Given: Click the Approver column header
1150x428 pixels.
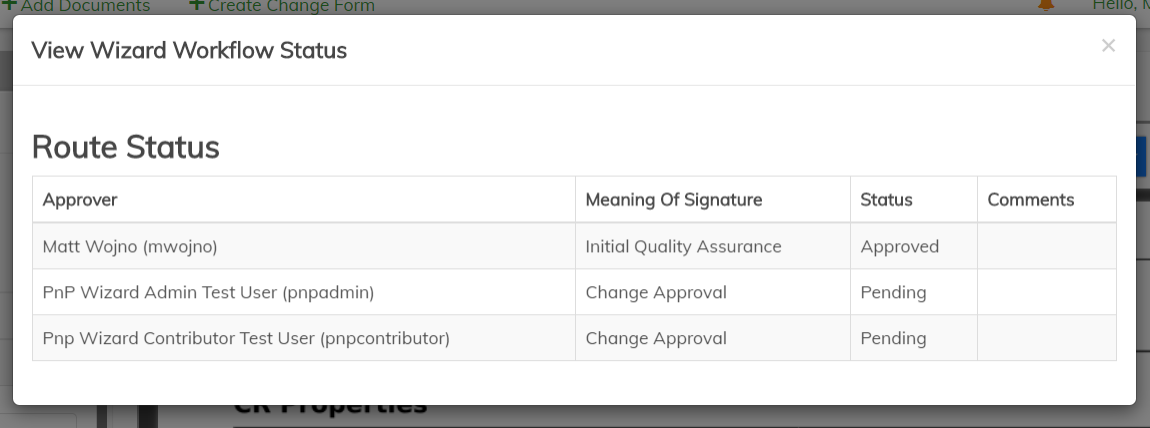Looking at the screenshot, I should [80, 200].
